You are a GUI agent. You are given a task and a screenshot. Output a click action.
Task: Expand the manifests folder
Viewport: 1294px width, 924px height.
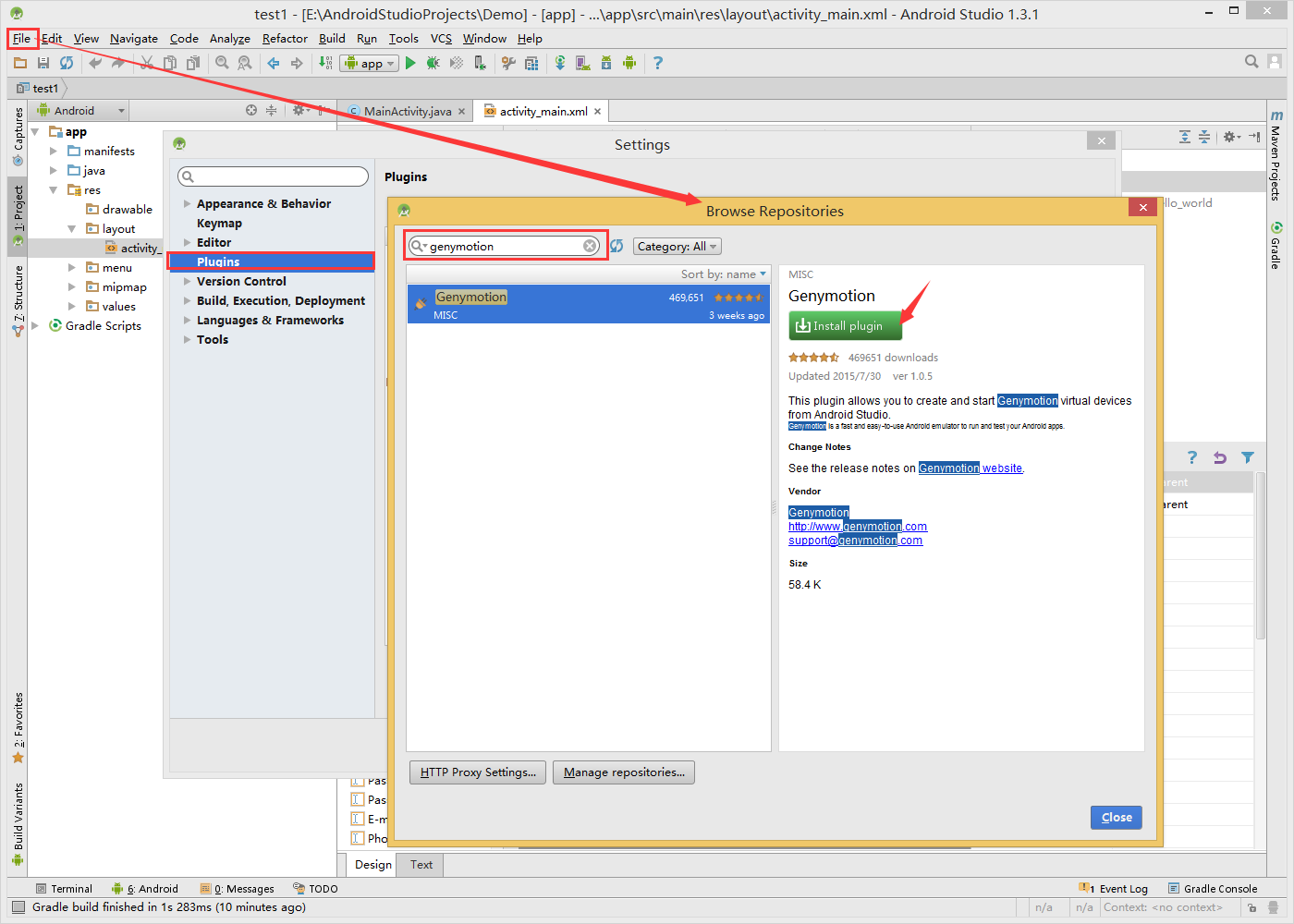54,151
